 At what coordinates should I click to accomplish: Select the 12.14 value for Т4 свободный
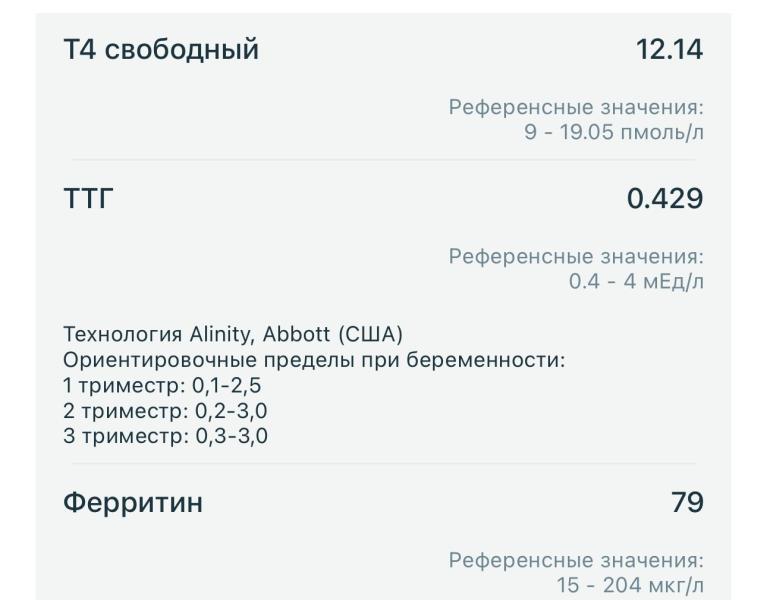(x=669, y=50)
